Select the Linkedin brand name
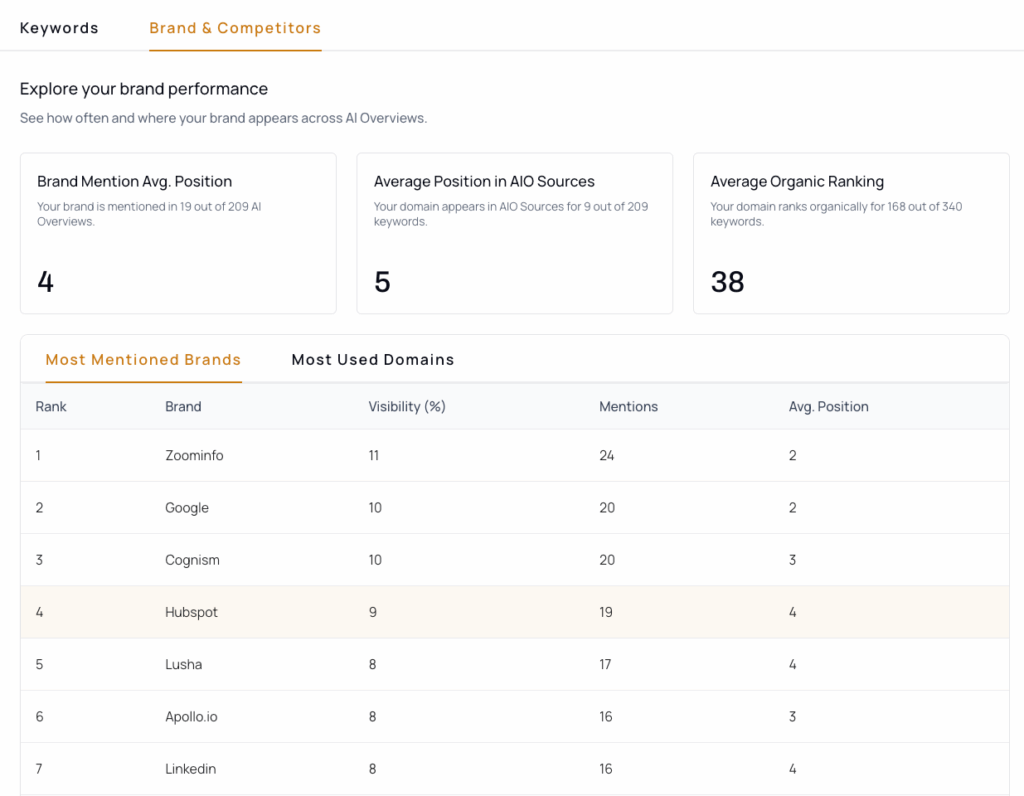Screen dimensions: 1024x796 (191, 769)
